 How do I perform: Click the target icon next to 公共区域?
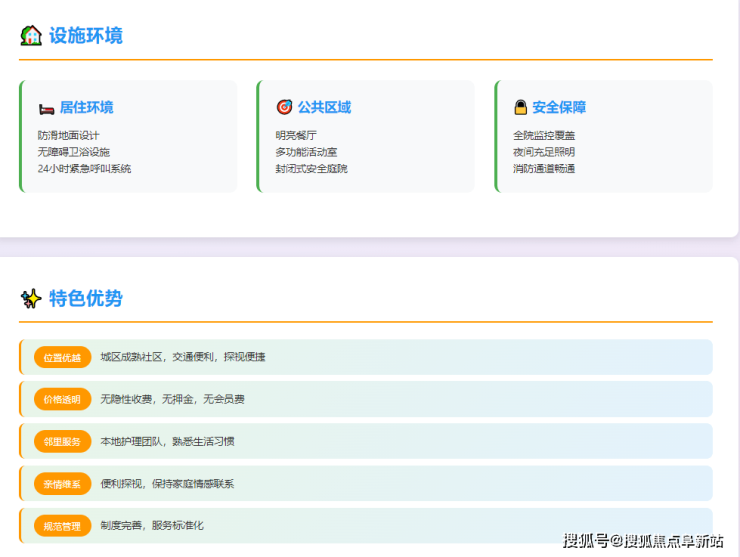pyautogui.click(x=284, y=107)
